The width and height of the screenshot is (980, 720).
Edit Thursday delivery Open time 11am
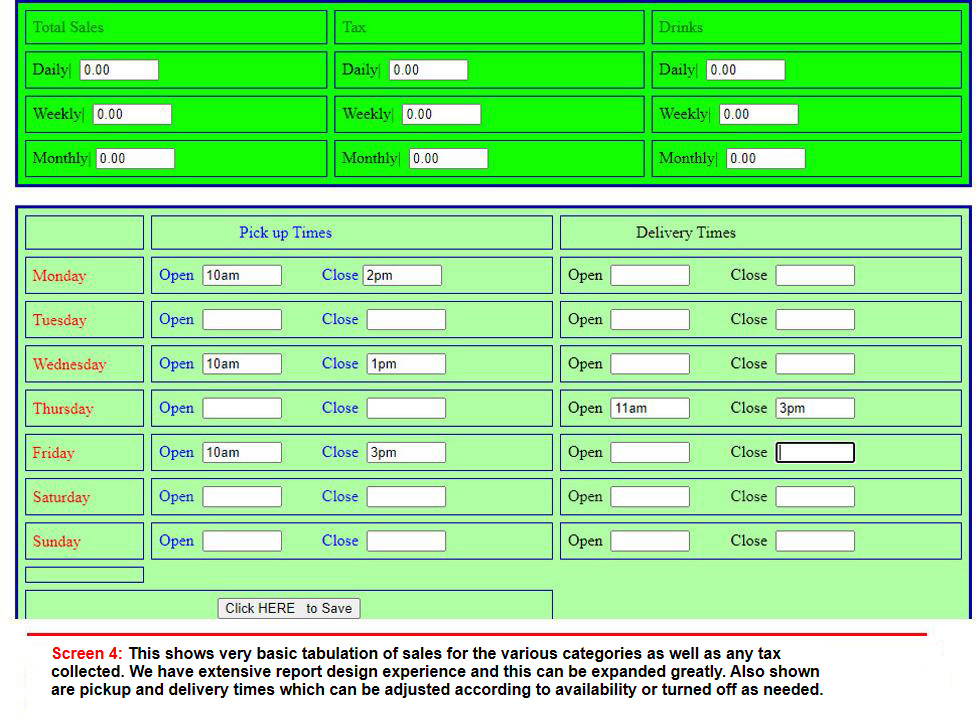[650, 408]
